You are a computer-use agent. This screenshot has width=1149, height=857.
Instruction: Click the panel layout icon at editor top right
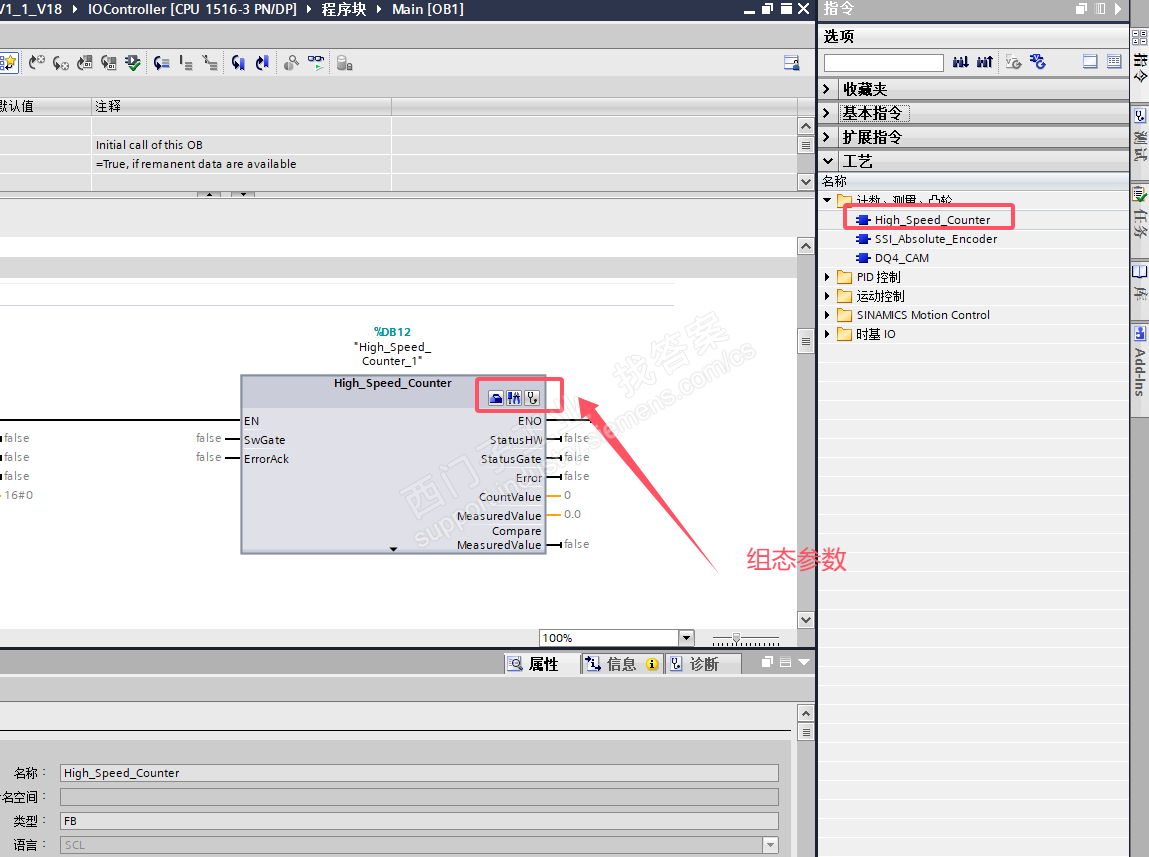click(791, 63)
